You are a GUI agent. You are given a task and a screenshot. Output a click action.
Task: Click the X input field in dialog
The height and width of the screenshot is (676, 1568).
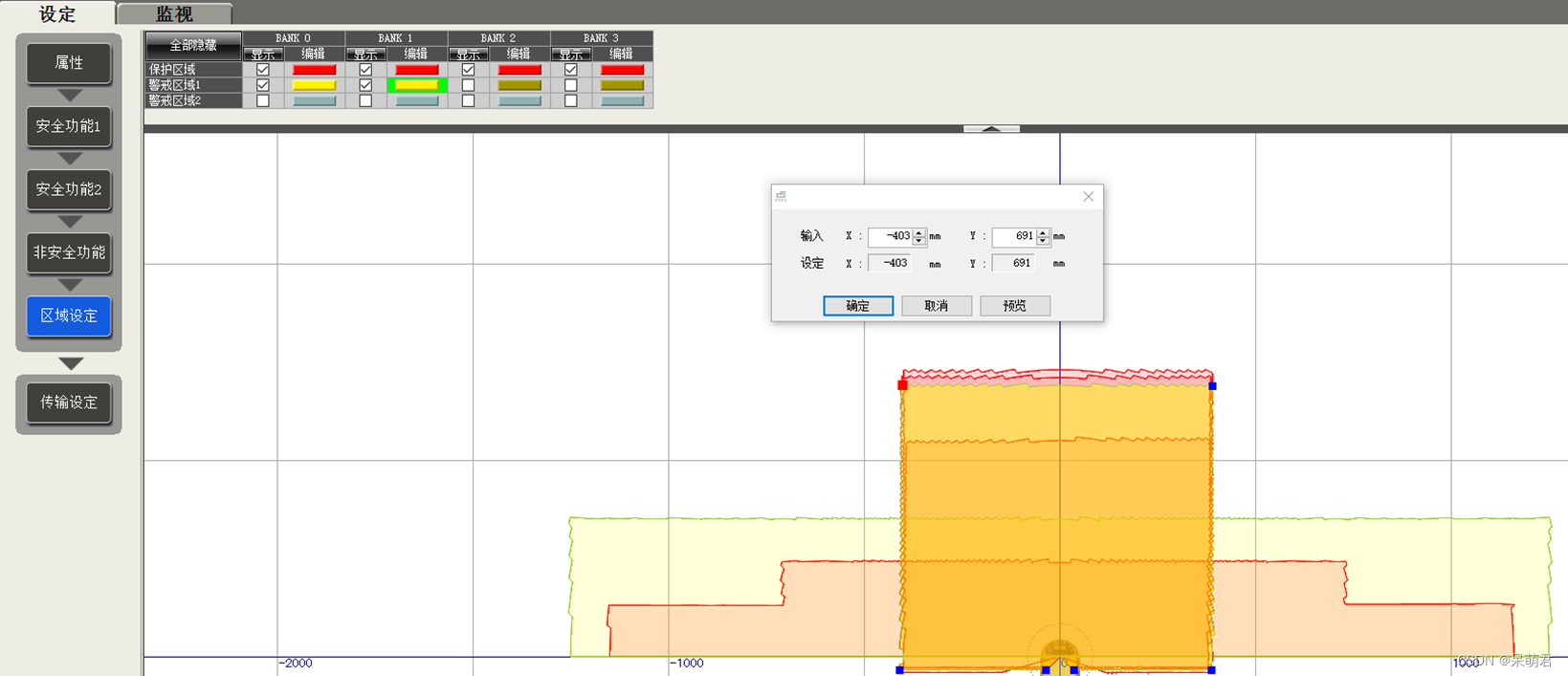[890, 236]
